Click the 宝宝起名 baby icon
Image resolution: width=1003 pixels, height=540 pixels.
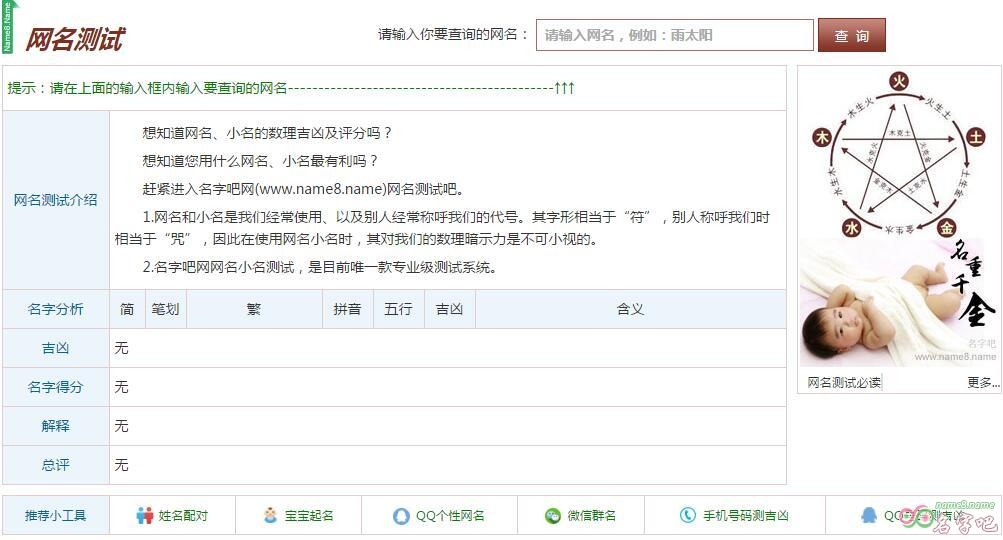point(271,515)
